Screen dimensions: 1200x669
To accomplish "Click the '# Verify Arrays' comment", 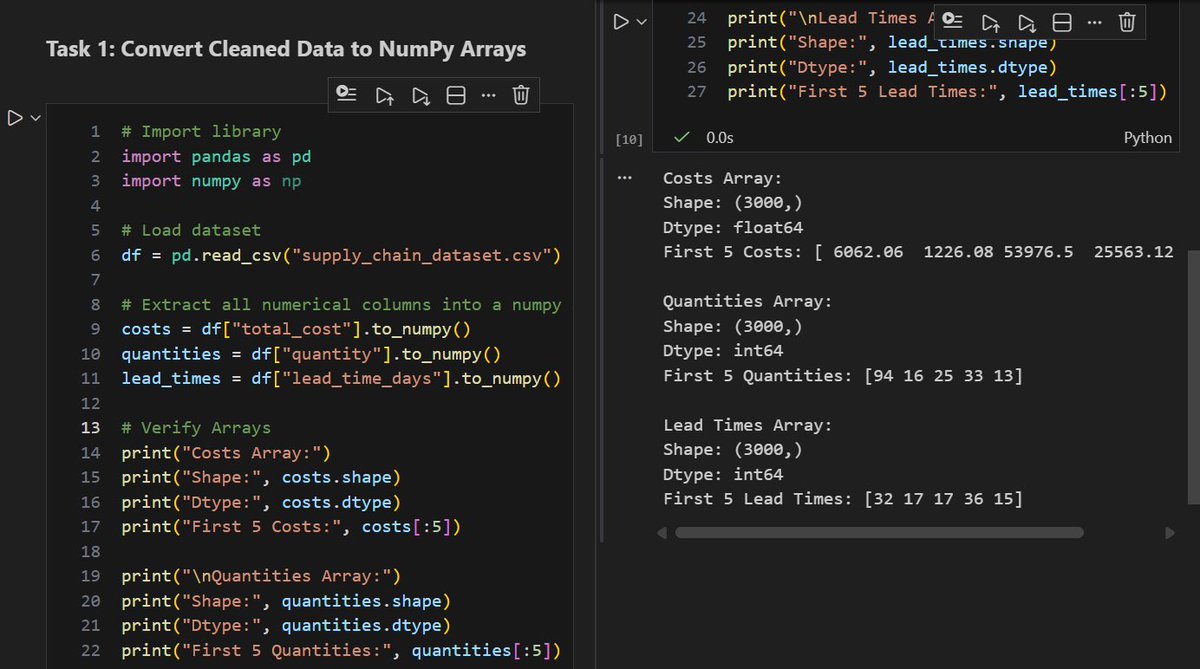I will [196, 427].
